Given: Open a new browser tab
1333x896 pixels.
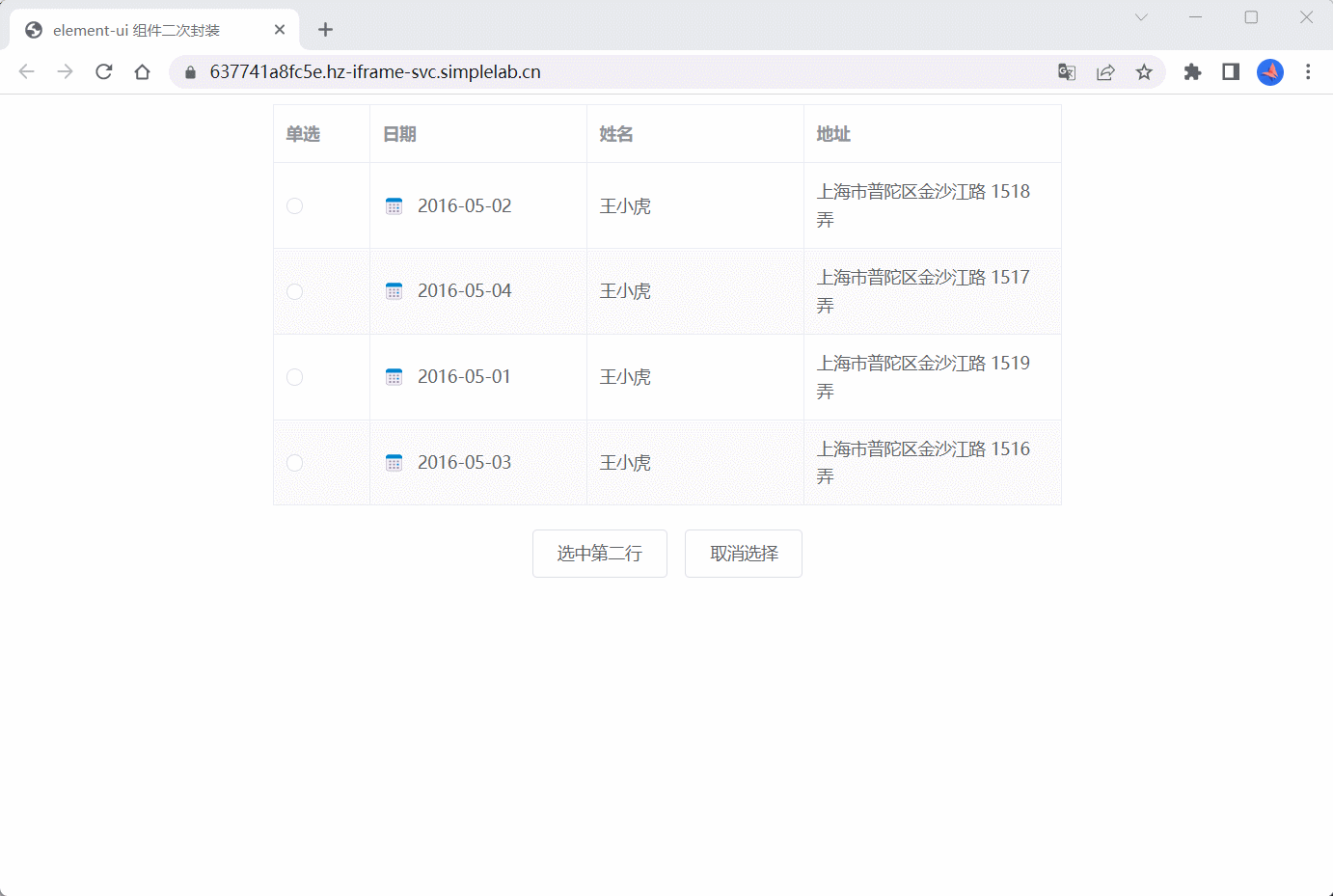Looking at the screenshot, I should [325, 30].
